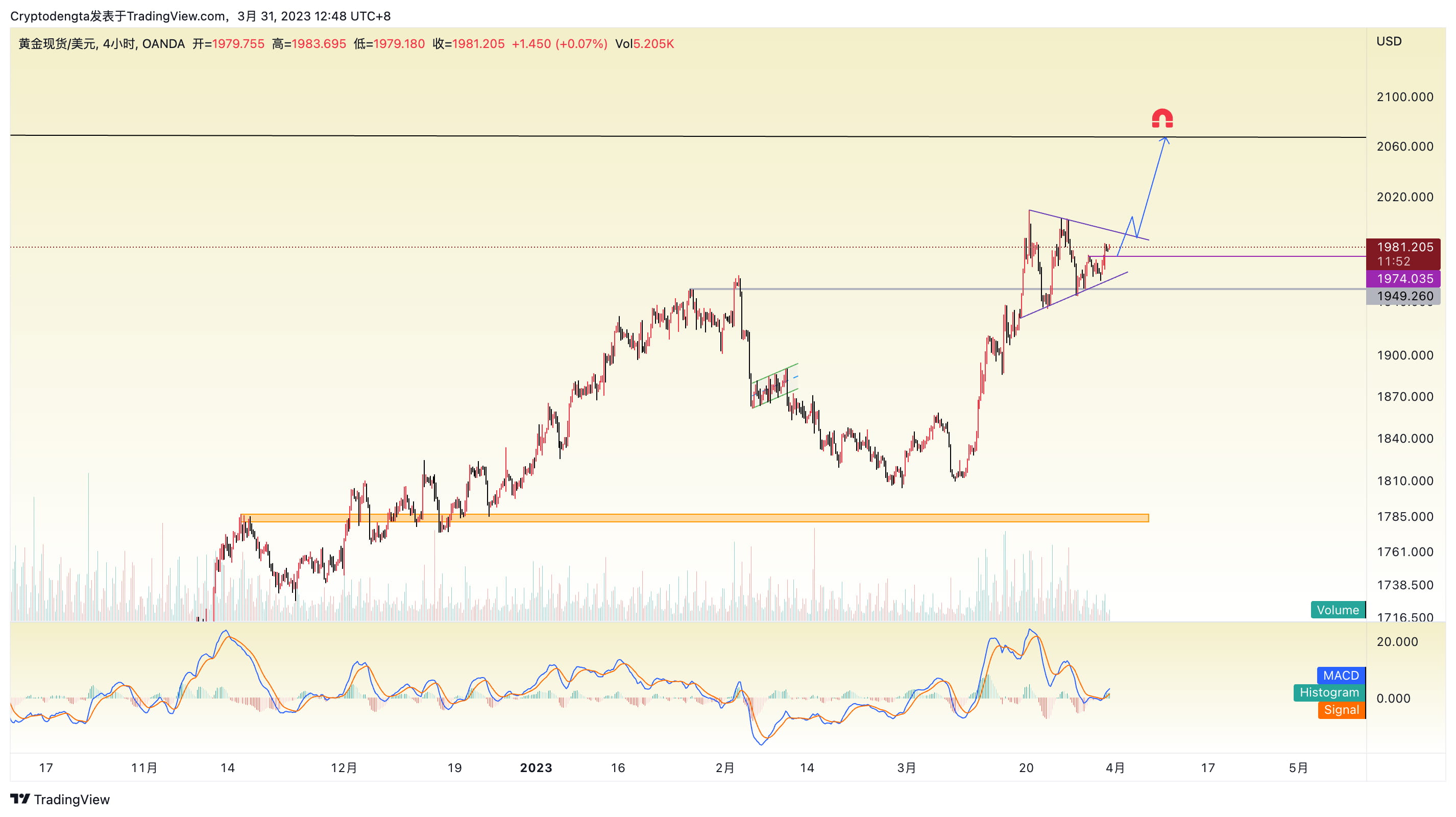The width and height of the screenshot is (1456, 817).
Task: Click the purple 1974.035 price label
Action: point(1404,278)
